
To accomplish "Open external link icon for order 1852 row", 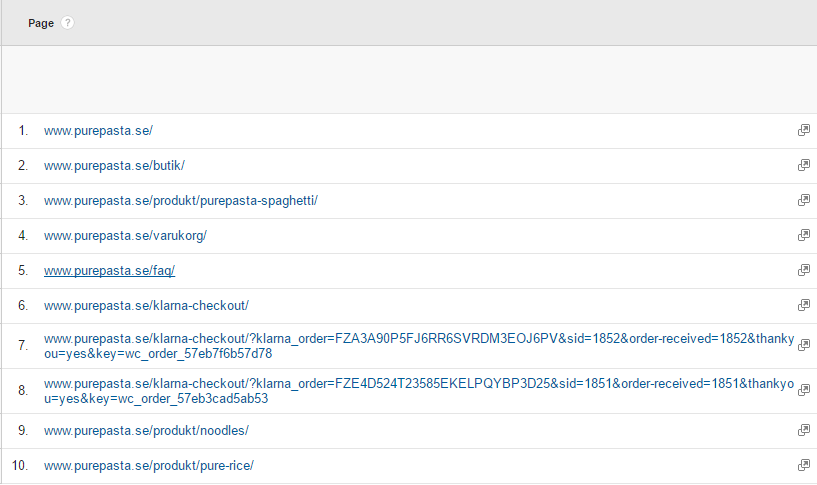I will [x=804, y=345].
